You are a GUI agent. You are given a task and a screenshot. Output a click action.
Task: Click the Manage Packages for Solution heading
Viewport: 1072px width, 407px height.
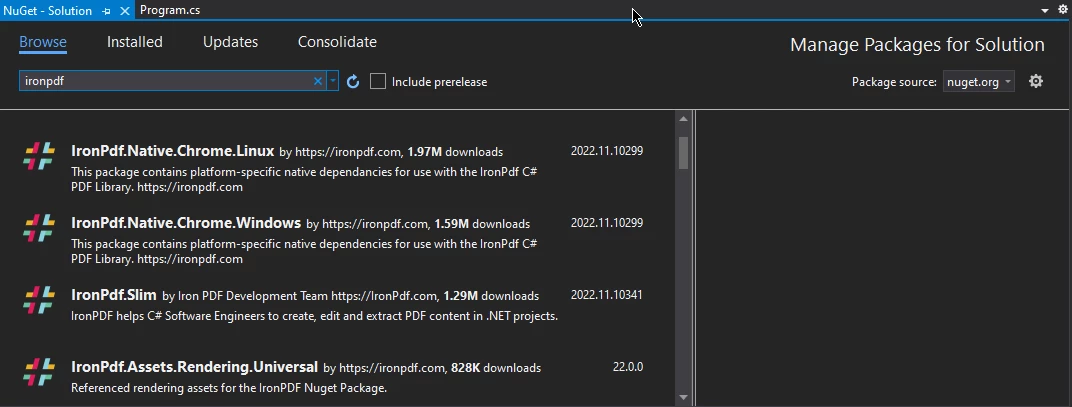[917, 45]
